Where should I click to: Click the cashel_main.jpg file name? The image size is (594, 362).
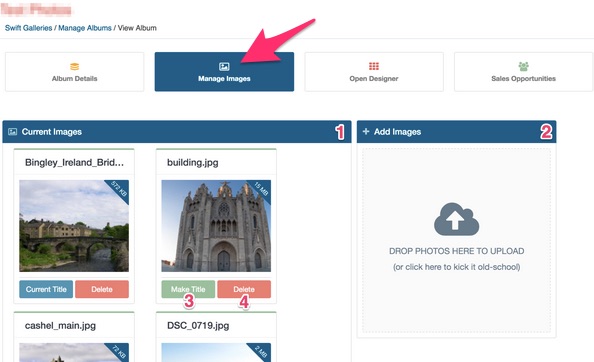(60, 326)
